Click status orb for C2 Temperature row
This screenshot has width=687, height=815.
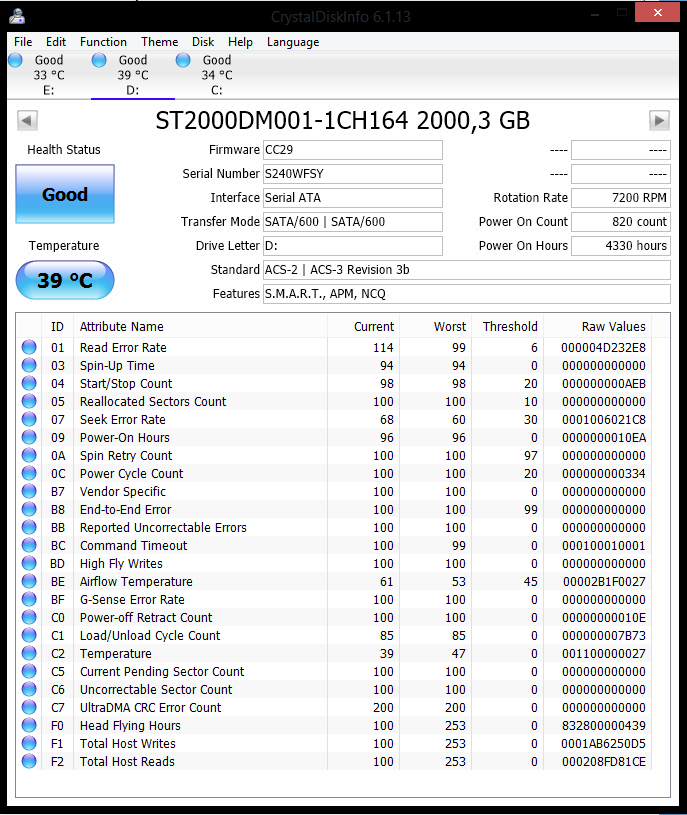(29, 653)
